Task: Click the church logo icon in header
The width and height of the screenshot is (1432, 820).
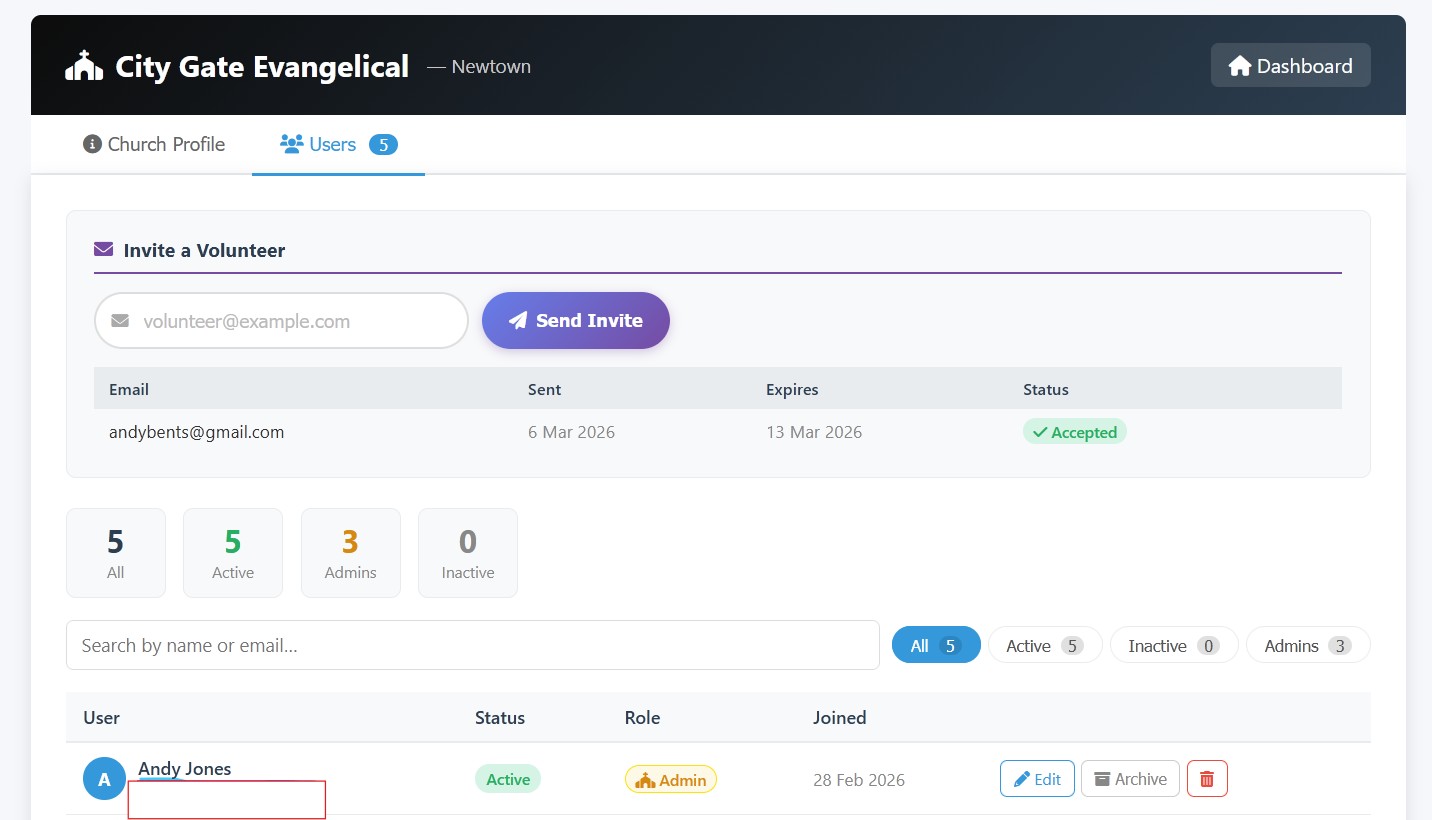Action: point(84,66)
